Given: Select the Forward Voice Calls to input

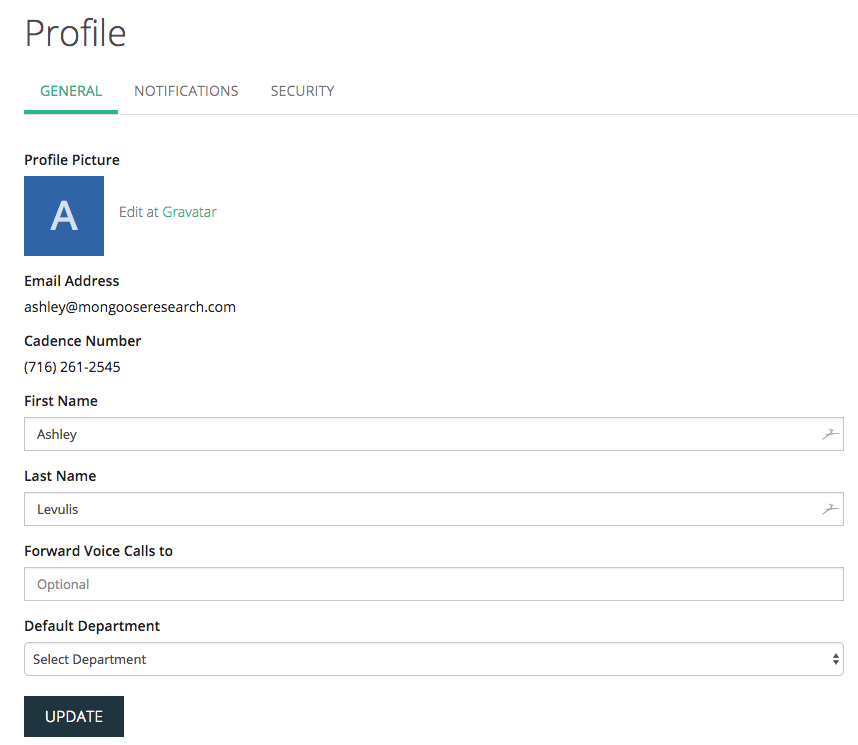Looking at the screenshot, I should pyautogui.click(x=433, y=584).
